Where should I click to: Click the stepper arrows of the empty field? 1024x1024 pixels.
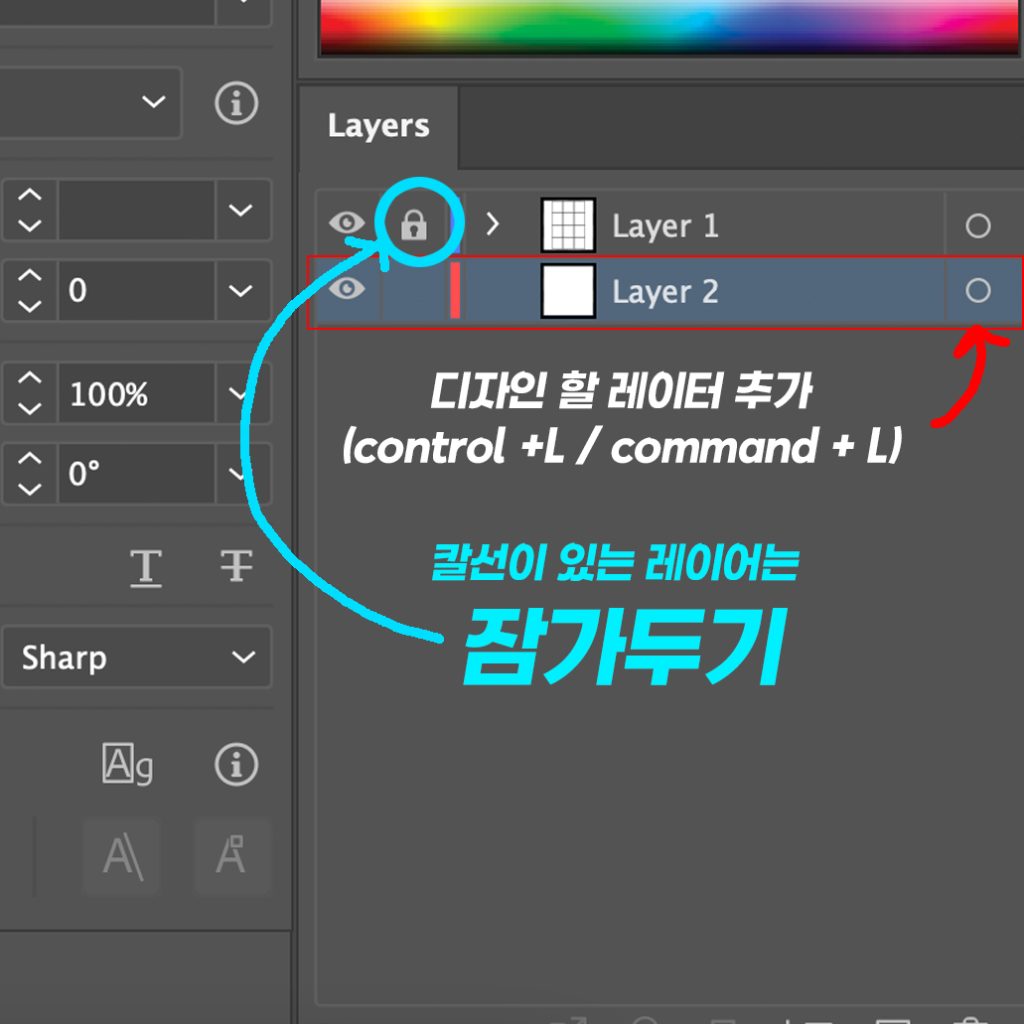pyautogui.click(x=30, y=210)
